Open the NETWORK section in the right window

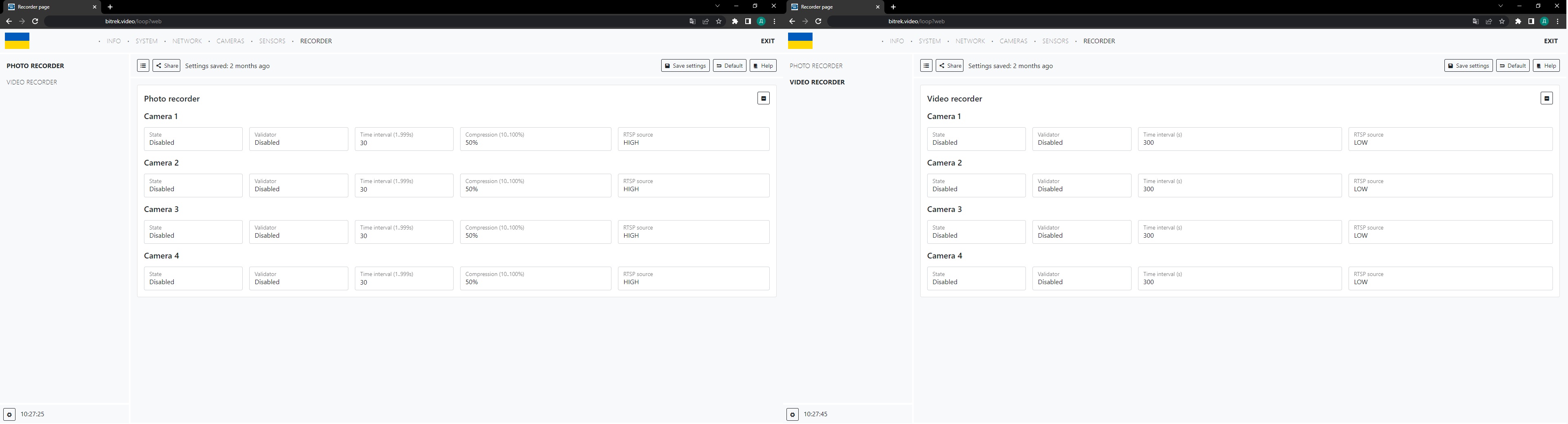point(970,41)
